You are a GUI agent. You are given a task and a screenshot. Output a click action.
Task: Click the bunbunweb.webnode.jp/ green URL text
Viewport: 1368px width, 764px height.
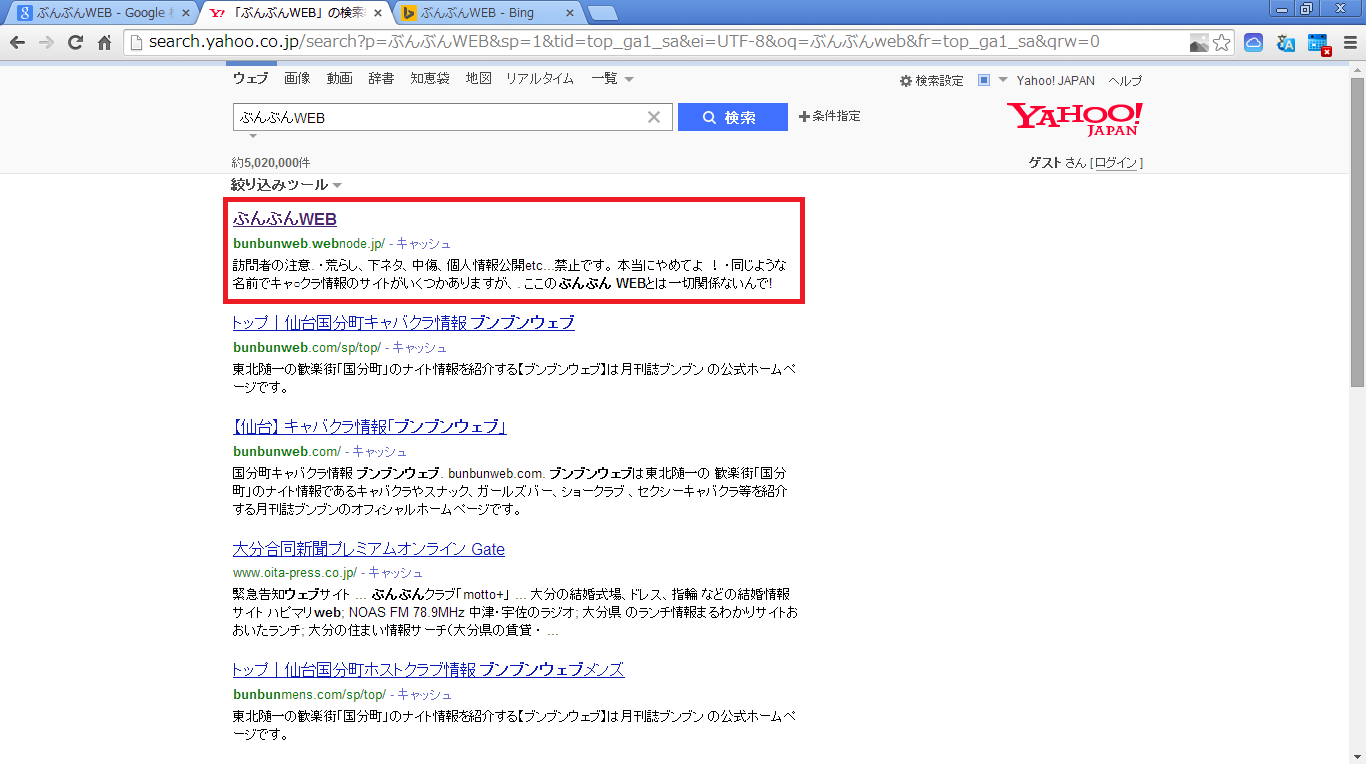(309, 244)
